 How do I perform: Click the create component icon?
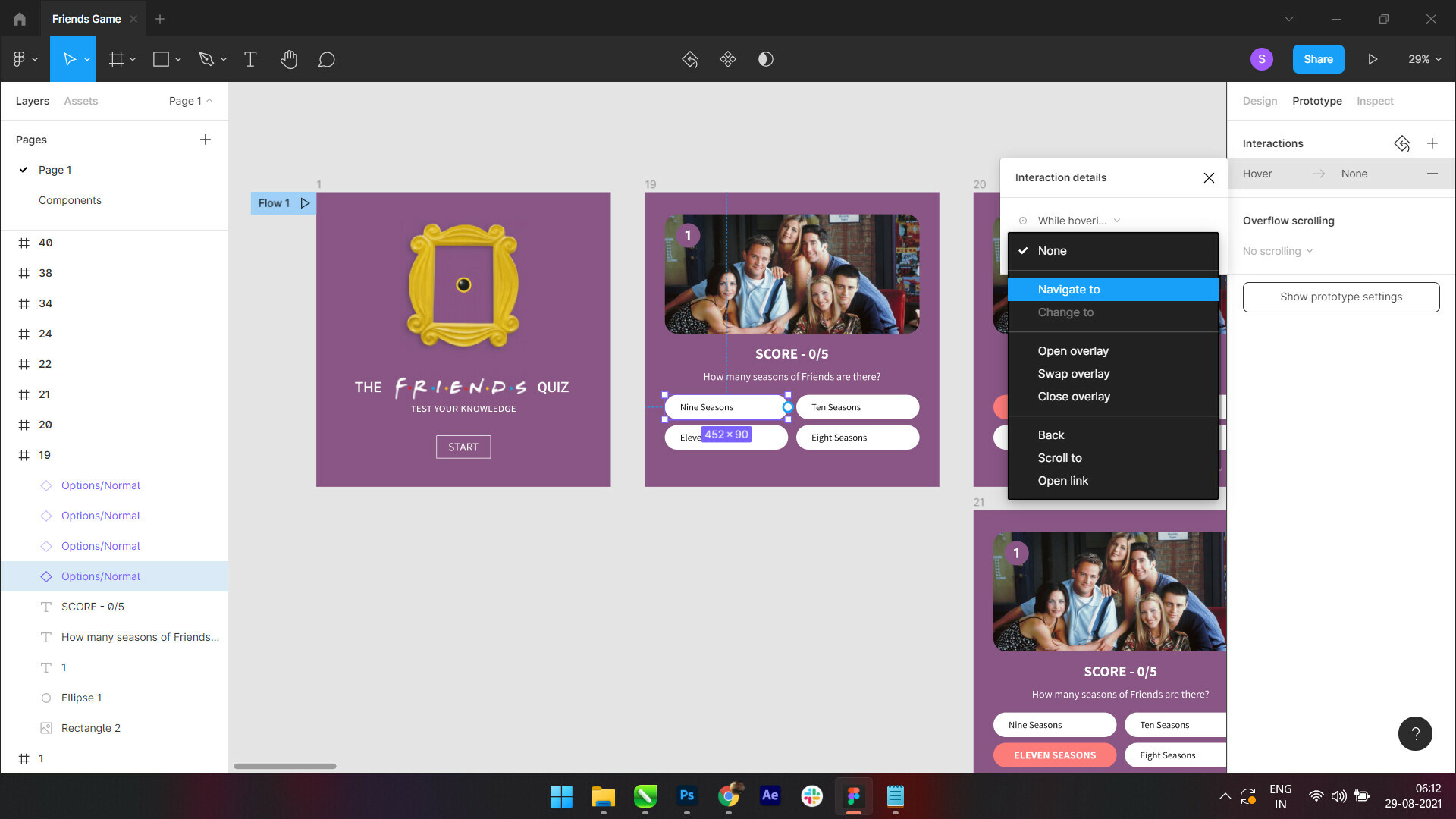(x=728, y=59)
